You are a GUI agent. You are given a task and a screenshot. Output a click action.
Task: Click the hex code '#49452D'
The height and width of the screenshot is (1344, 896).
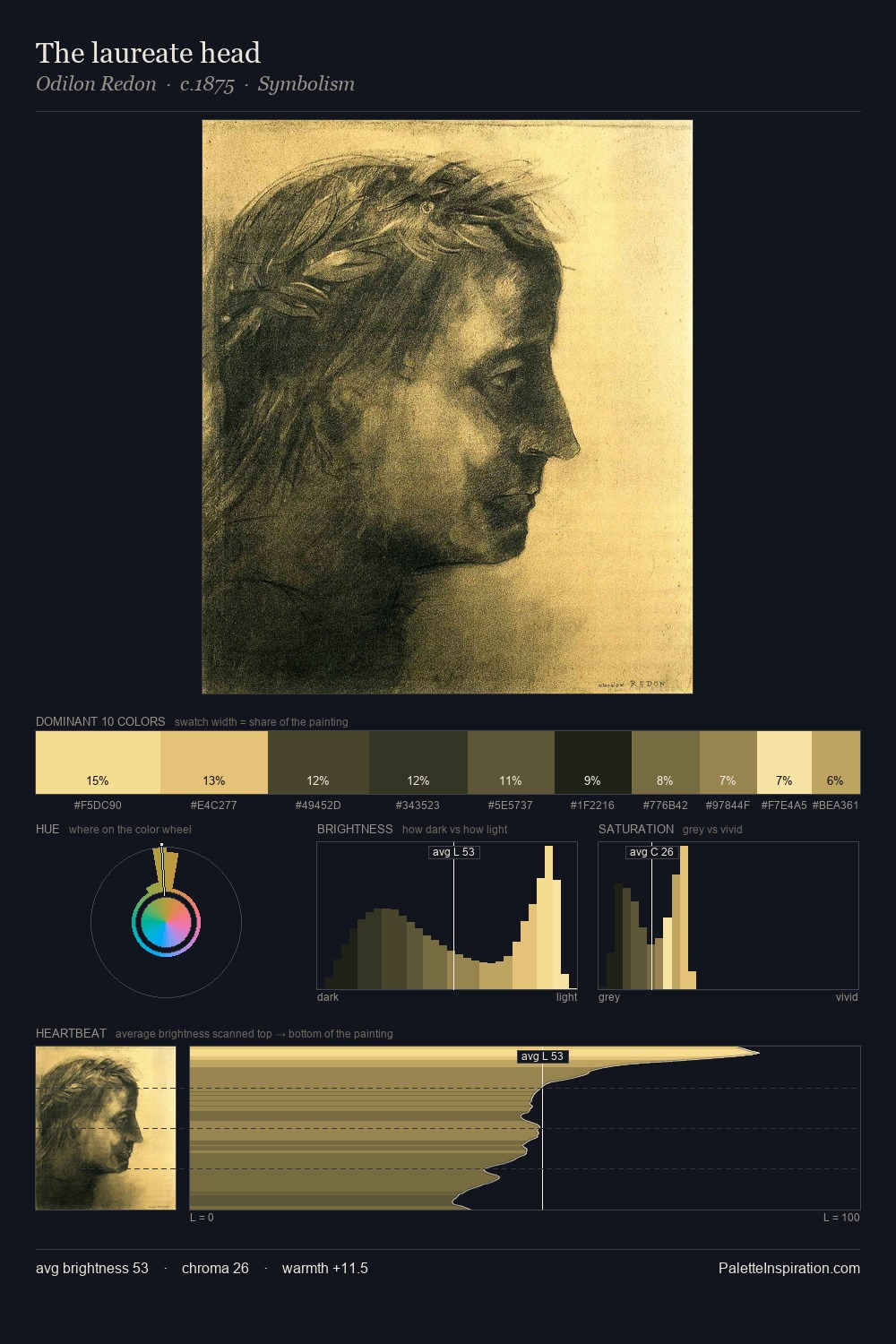click(318, 806)
